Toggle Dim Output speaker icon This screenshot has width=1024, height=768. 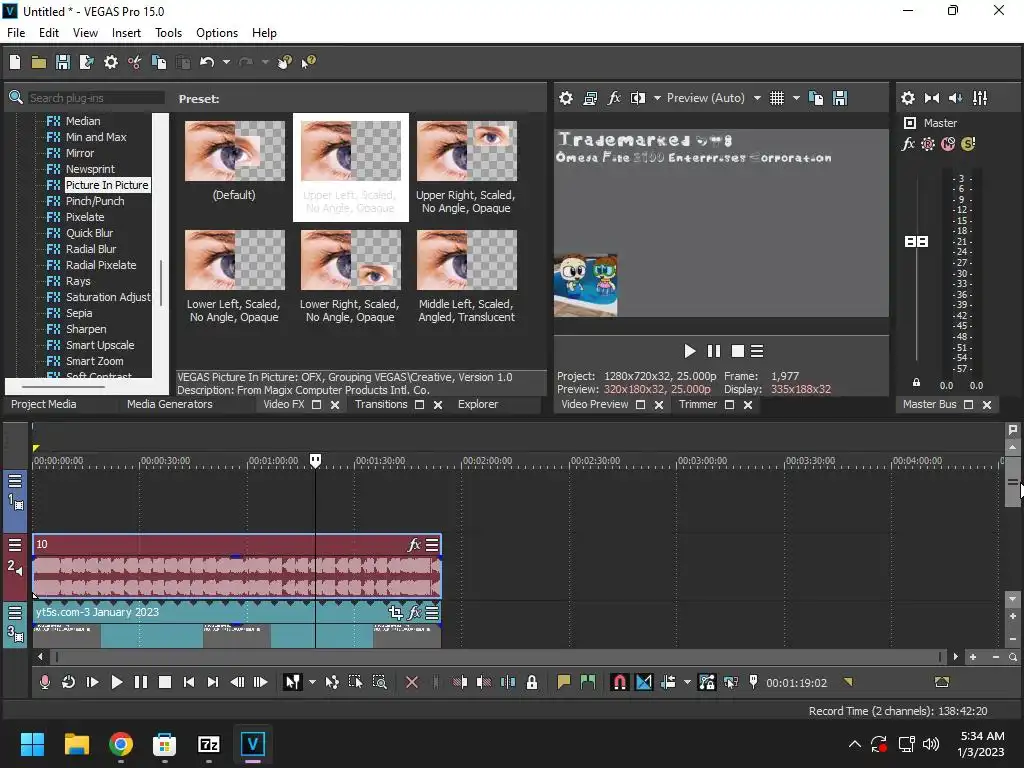[x=955, y=98]
